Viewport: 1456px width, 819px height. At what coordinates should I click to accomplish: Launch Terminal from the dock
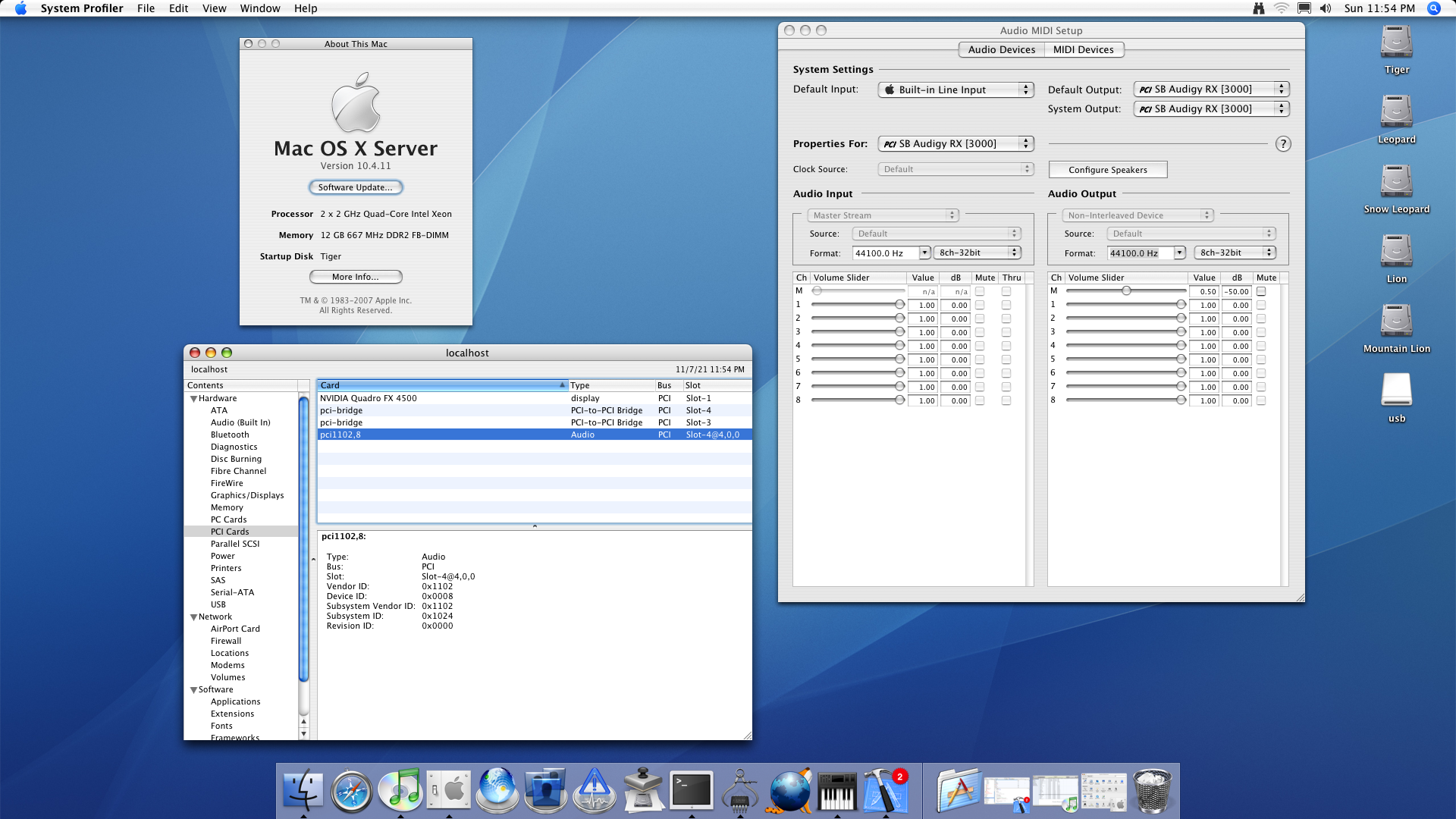click(x=692, y=791)
